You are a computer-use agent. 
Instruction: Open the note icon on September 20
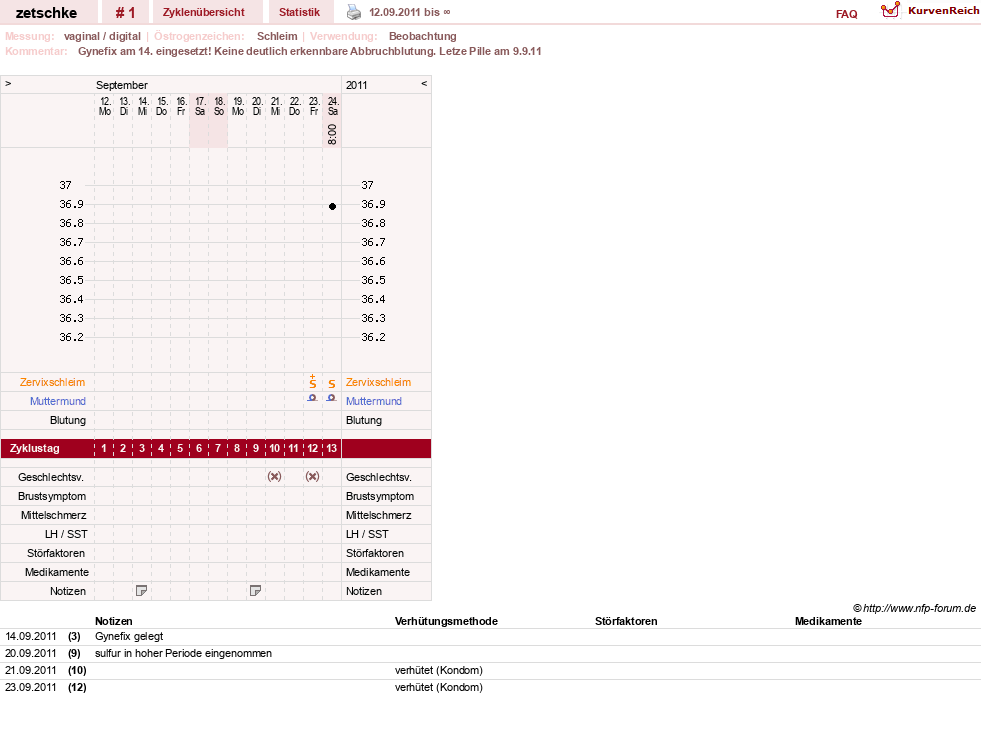point(255,590)
